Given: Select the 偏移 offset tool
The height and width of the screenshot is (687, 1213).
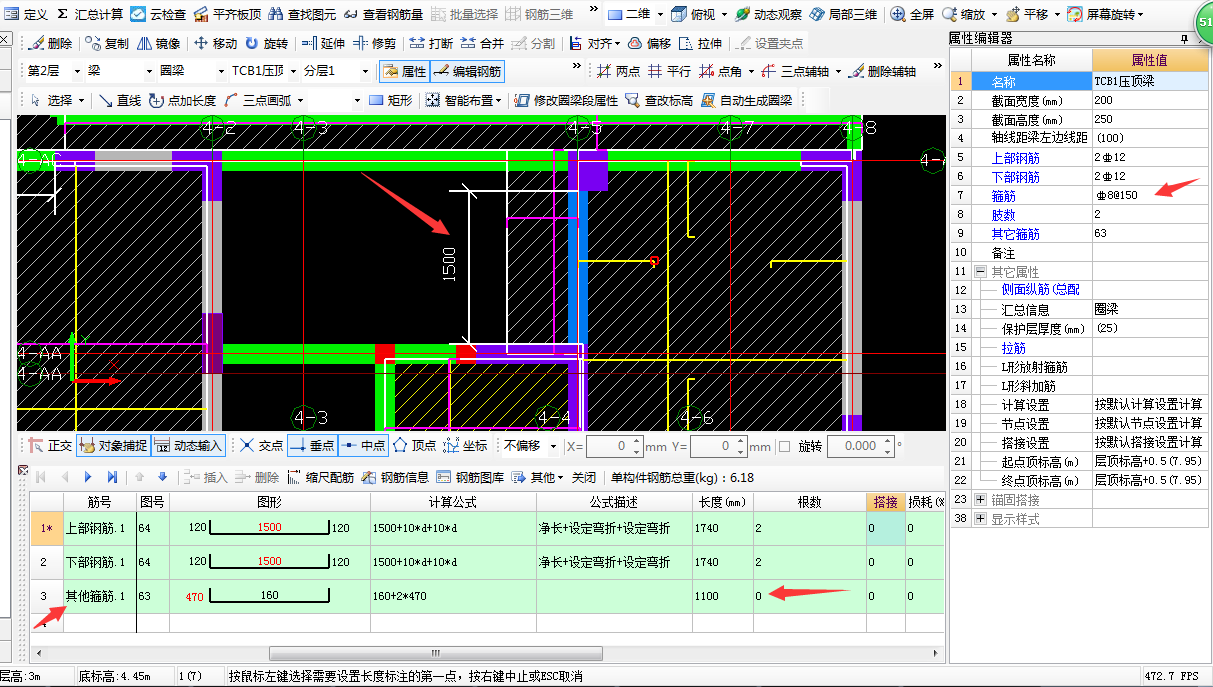Looking at the screenshot, I should (x=650, y=43).
